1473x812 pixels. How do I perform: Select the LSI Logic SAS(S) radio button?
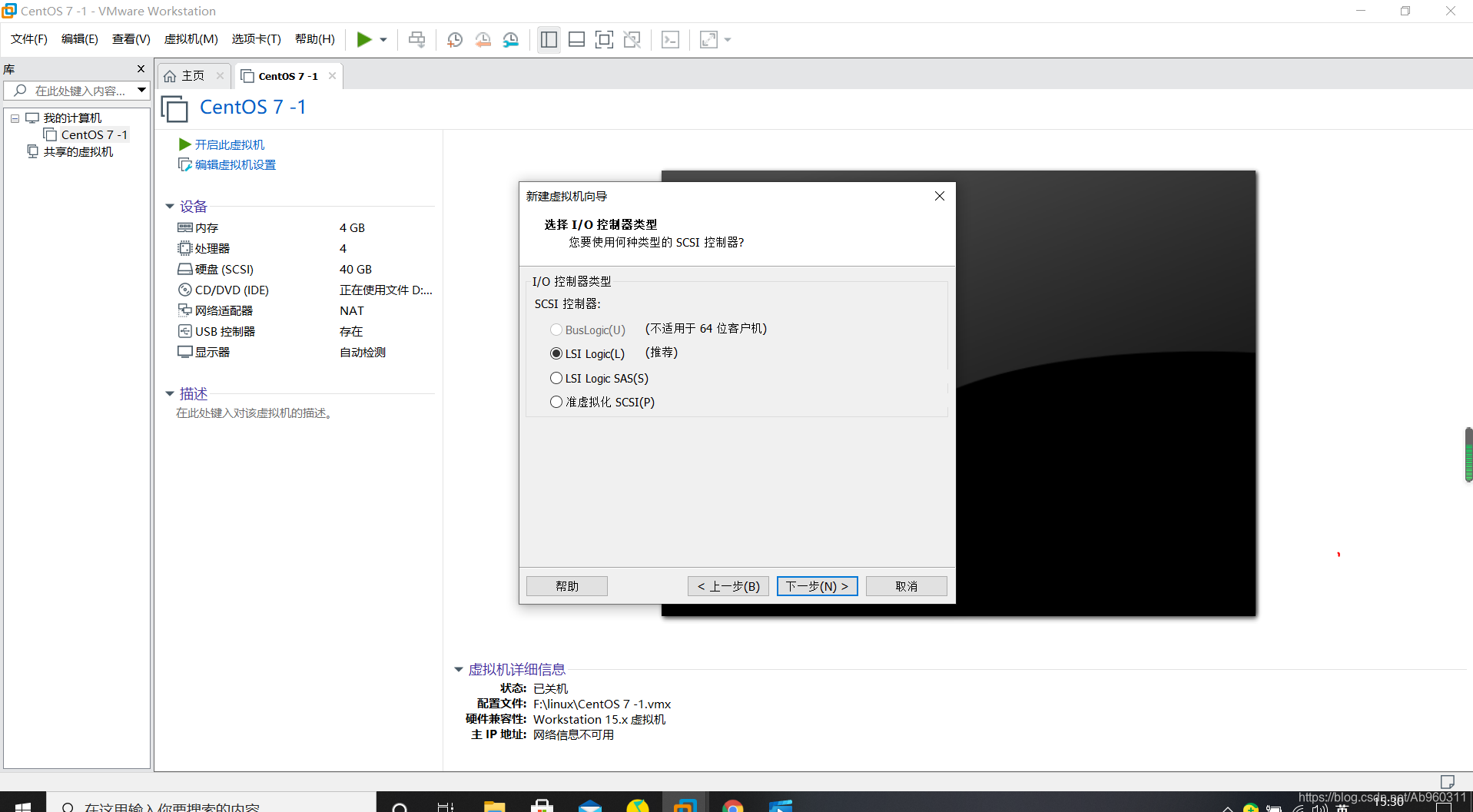[556, 378]
